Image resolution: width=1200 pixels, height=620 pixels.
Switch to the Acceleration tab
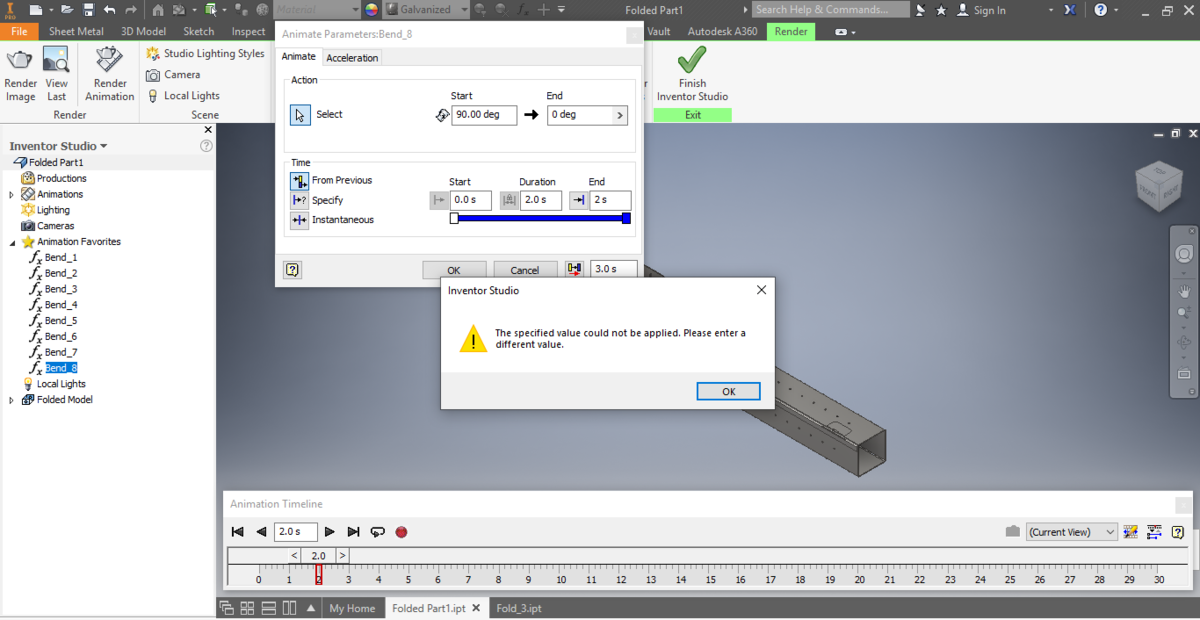pyautogui.click(x=352, y=58)
